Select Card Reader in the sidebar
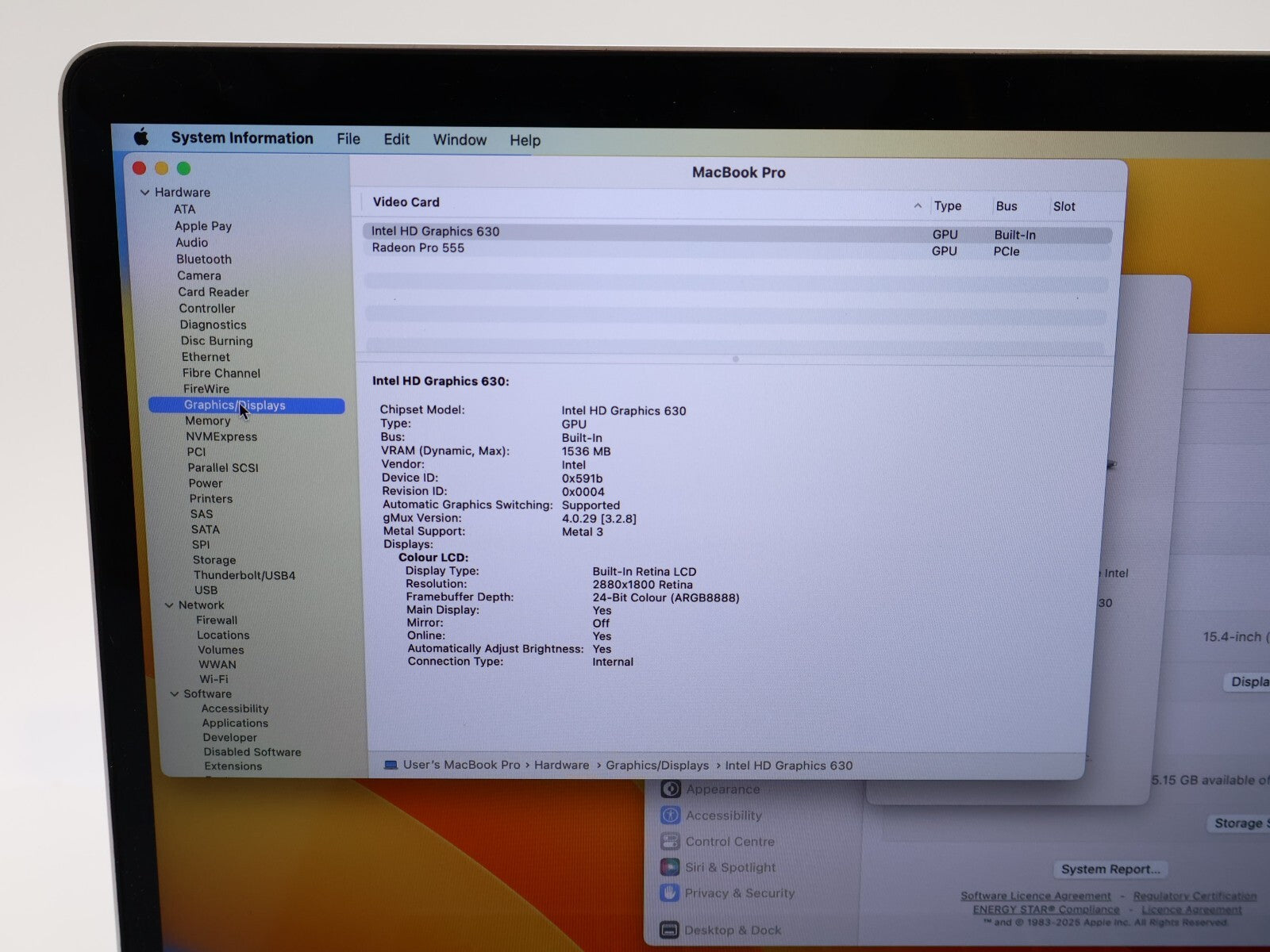Screen dimensions: 1270x952 point(214,292)
